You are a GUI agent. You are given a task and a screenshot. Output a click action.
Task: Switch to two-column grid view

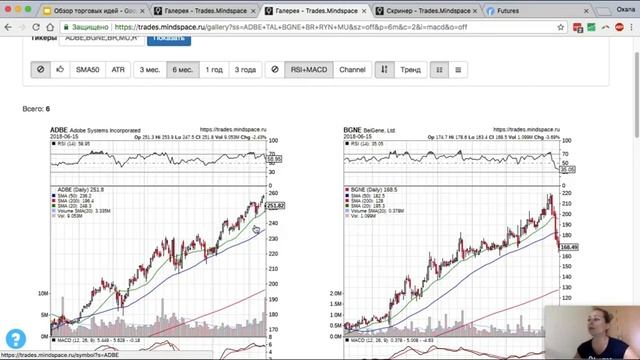tap(439, 70)
